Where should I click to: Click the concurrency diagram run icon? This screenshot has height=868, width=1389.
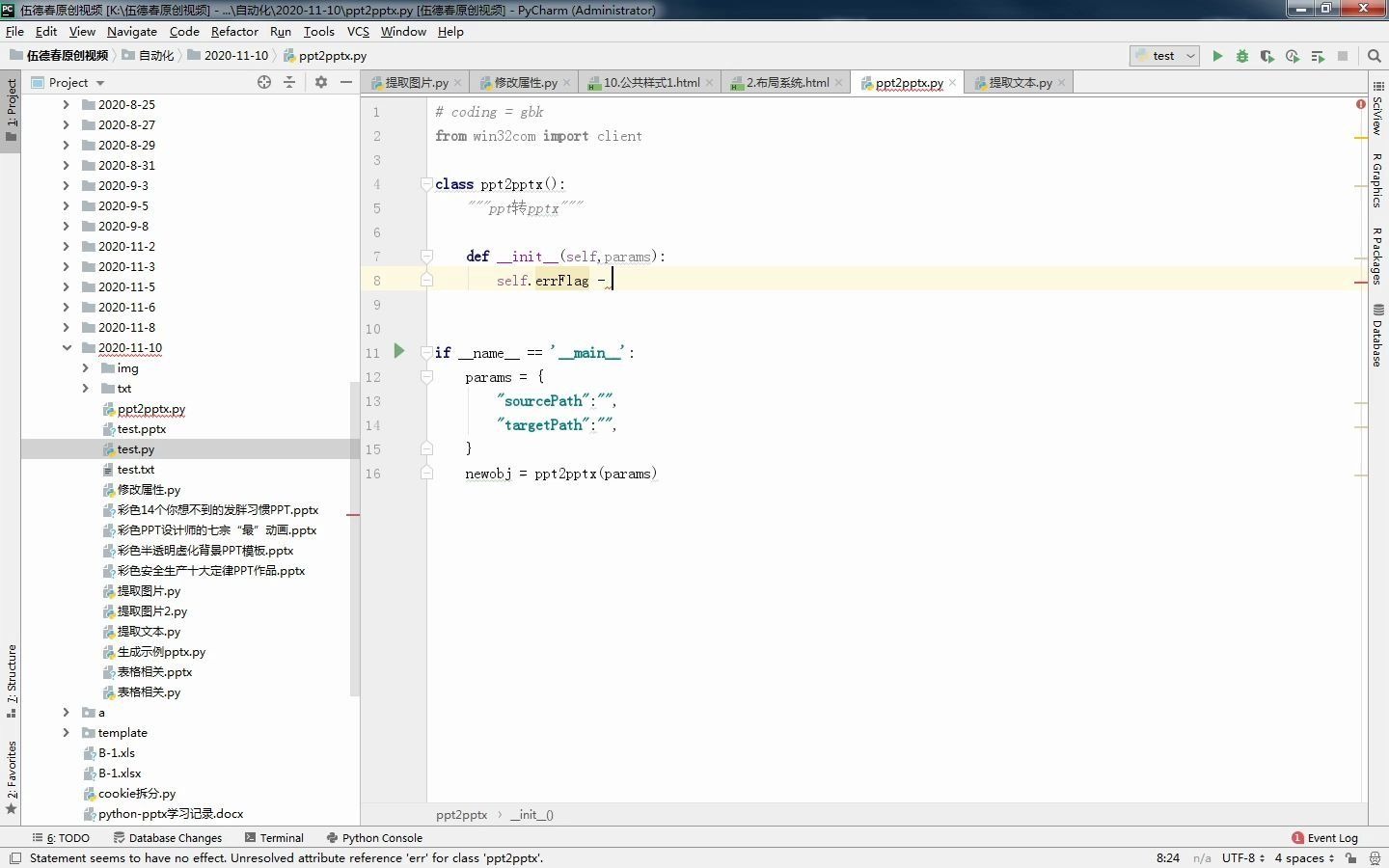(1318, 56)
